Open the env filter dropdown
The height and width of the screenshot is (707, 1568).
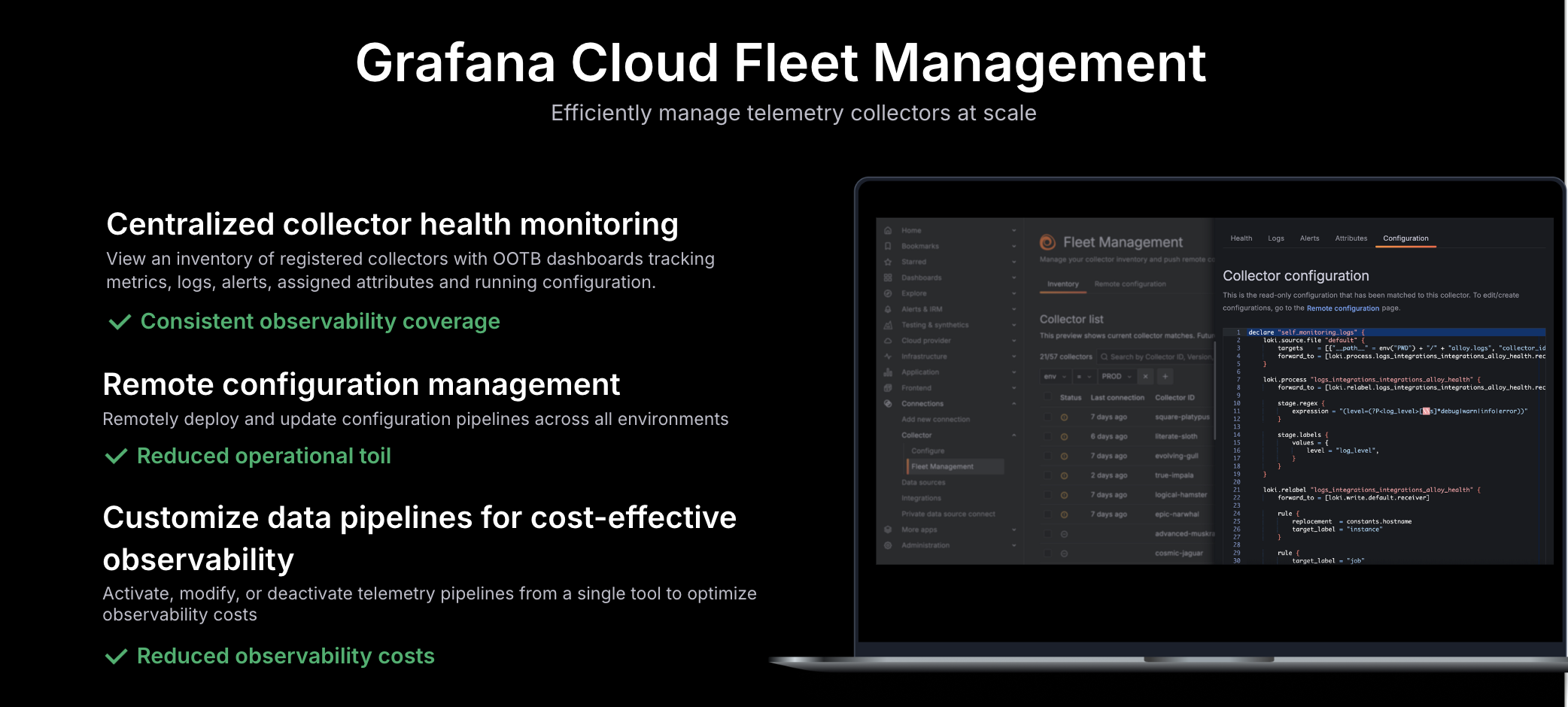tap(1054, 376)
